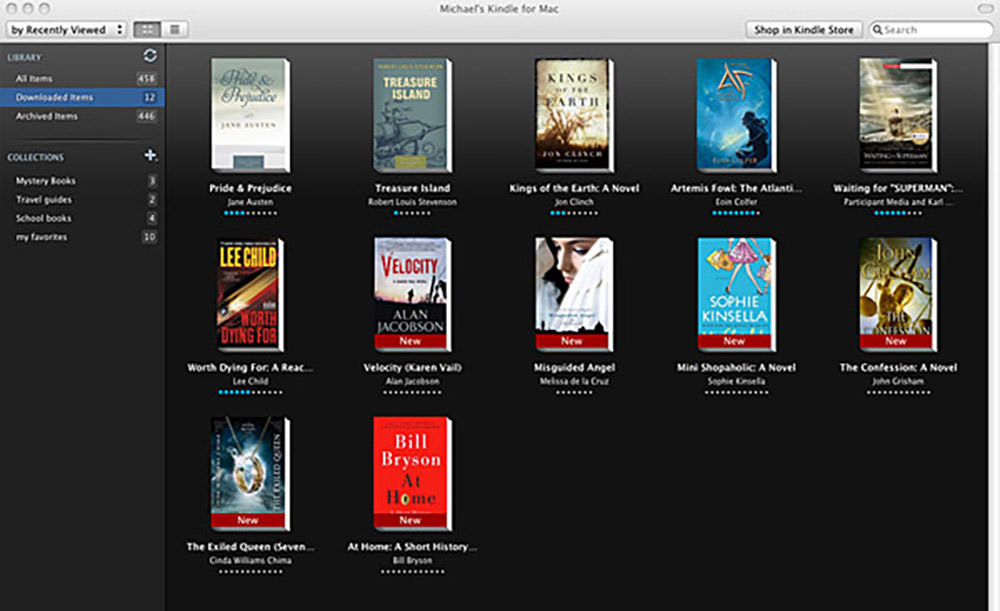
Task: Open the Mystery Books collection
Action: tap(82, 181)
